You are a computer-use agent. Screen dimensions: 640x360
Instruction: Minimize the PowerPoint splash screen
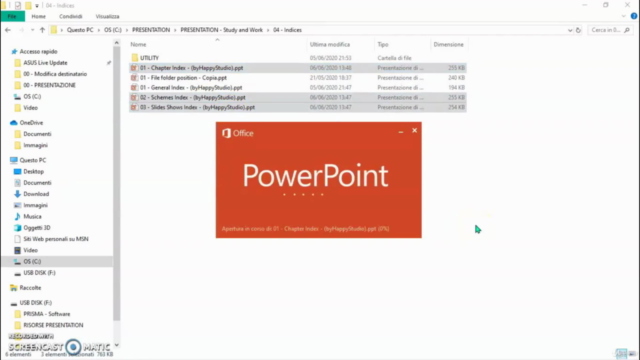point(400,131)
